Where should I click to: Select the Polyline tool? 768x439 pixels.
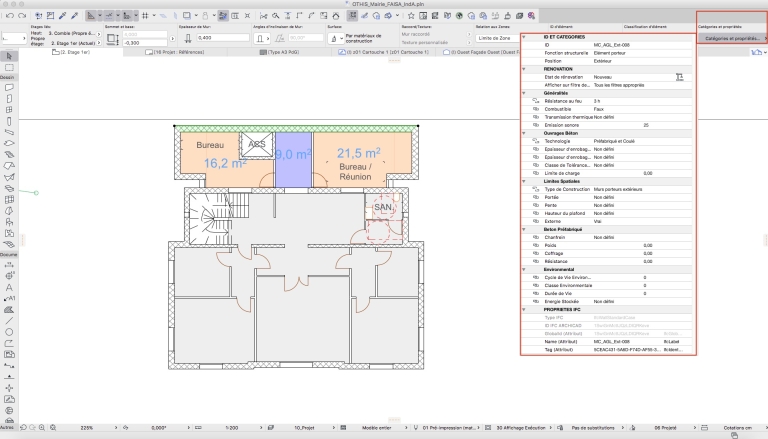(9, 343)
